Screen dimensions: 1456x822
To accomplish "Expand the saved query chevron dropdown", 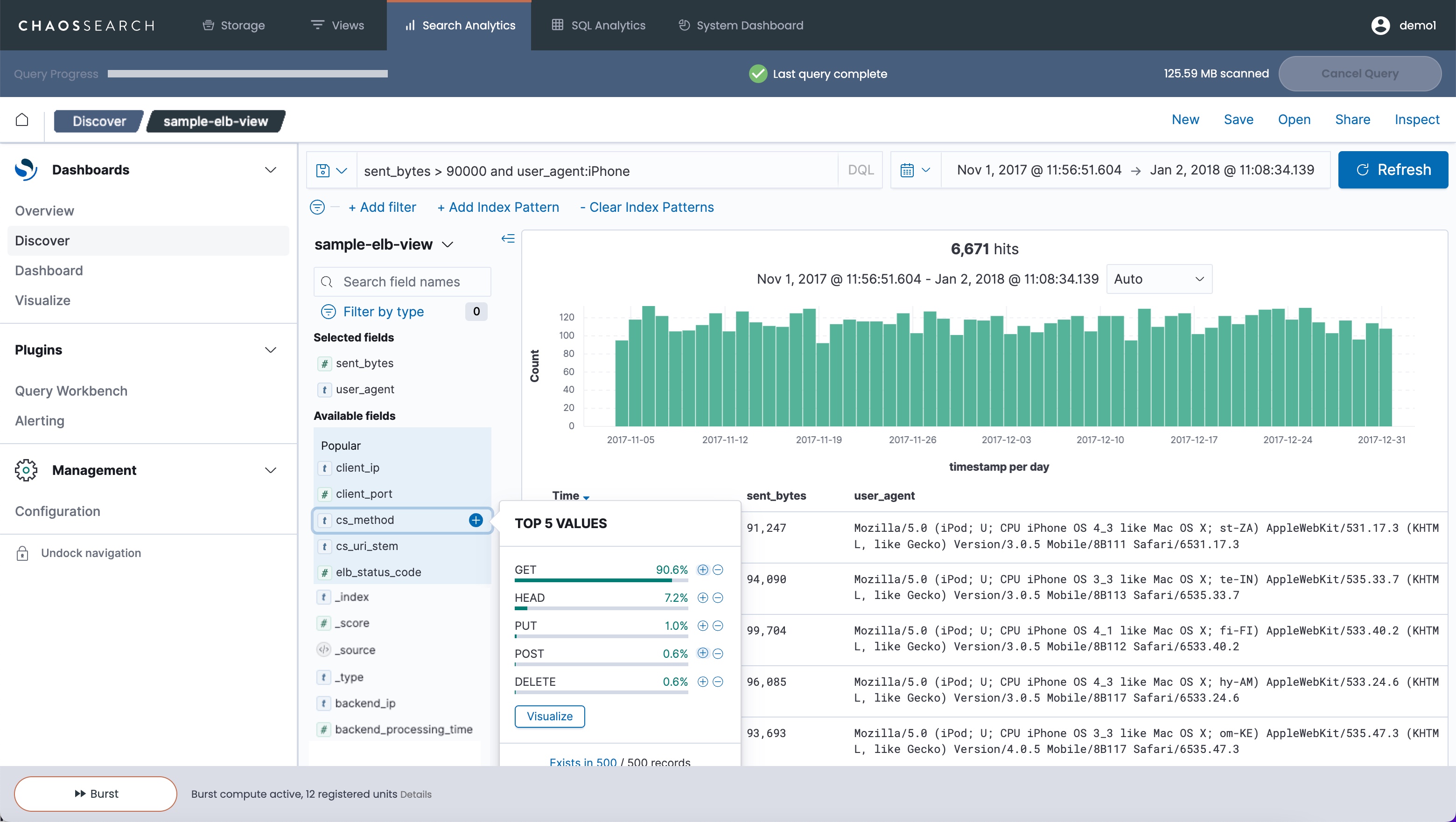I will (x=342, y=170).
